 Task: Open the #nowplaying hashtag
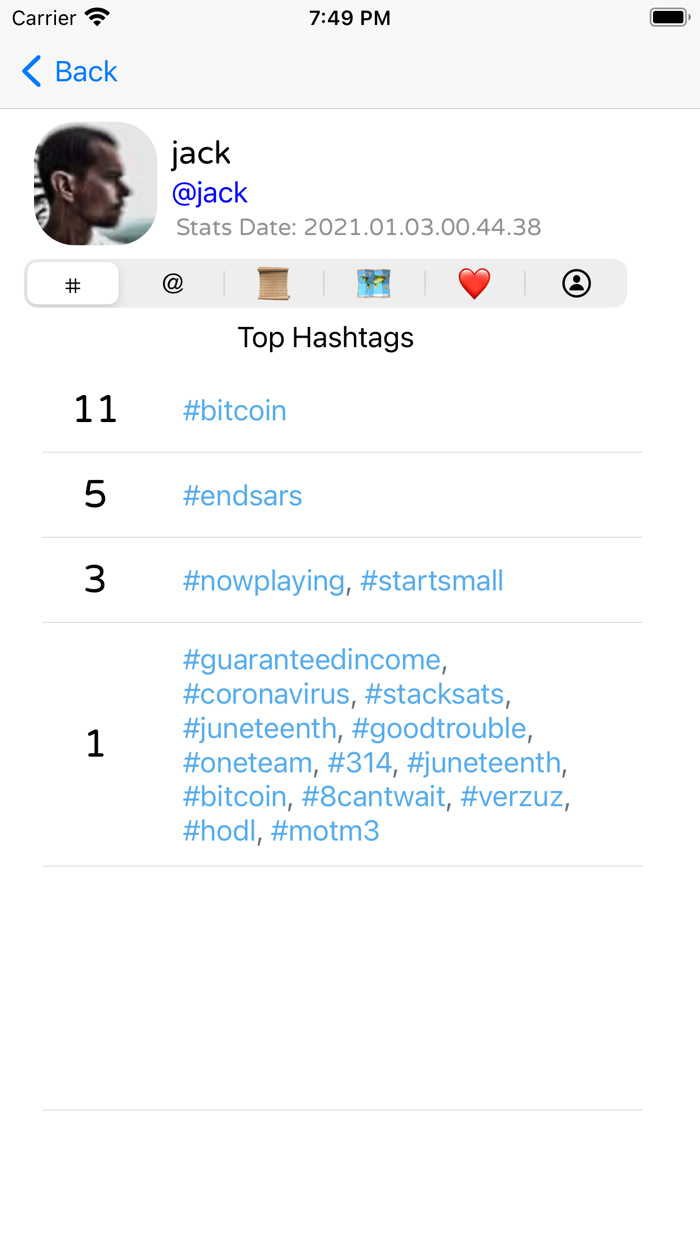tap(263, 581)
